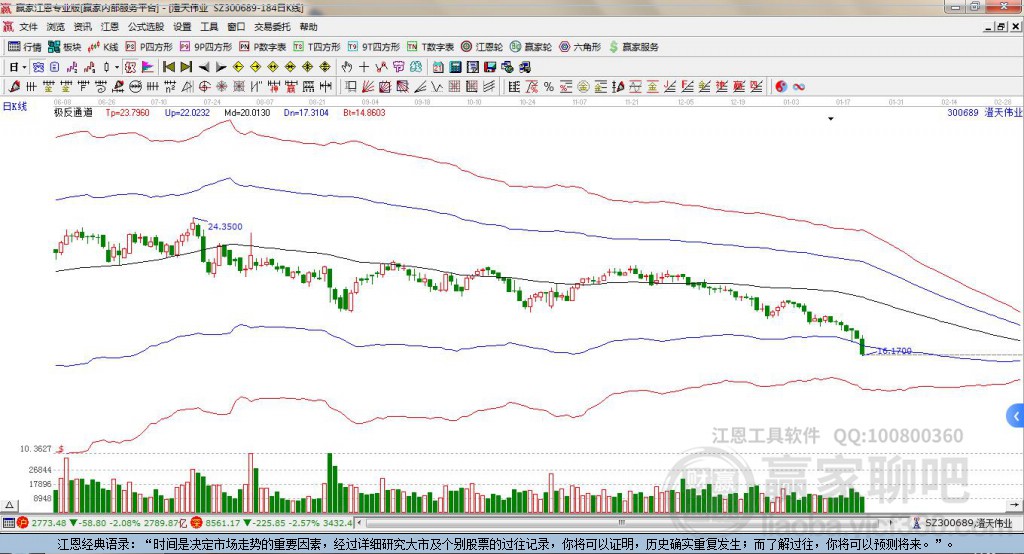The height and width of the screenshot is (554, 1024).
Task: Click the colorful flag toolbar icon
Action: click(x=148, y=67)
